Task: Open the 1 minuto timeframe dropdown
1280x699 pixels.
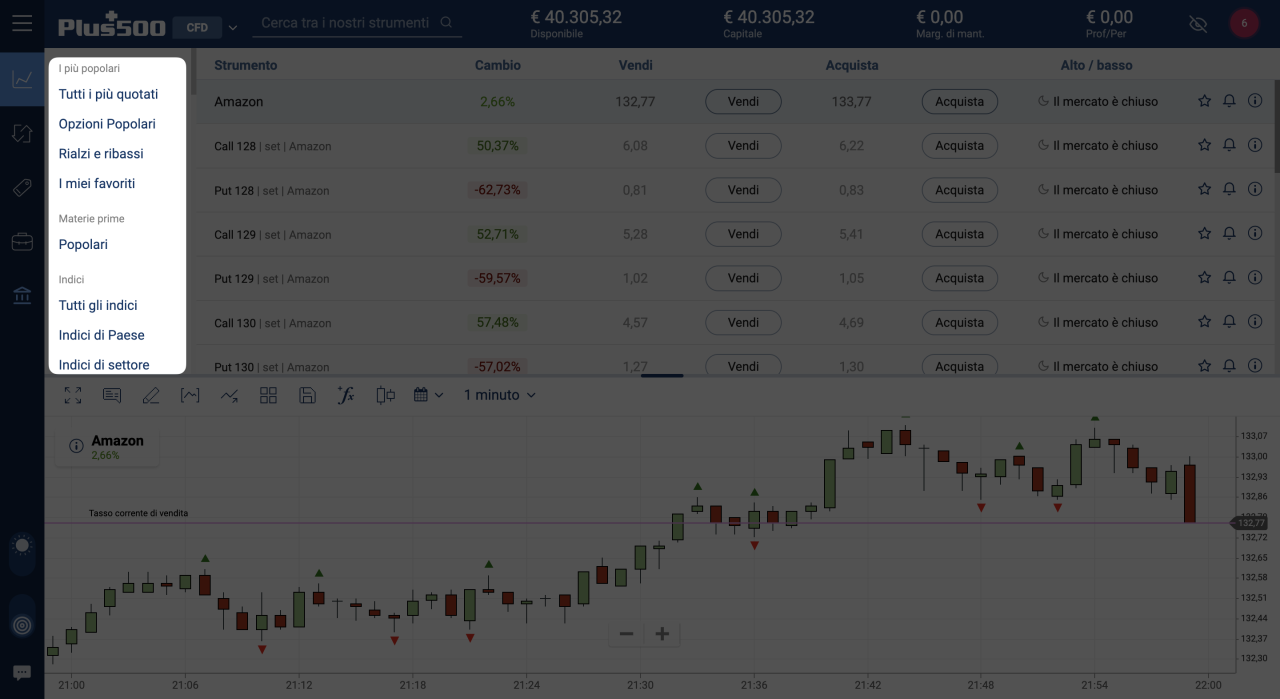Action: [x=500, y=395]
